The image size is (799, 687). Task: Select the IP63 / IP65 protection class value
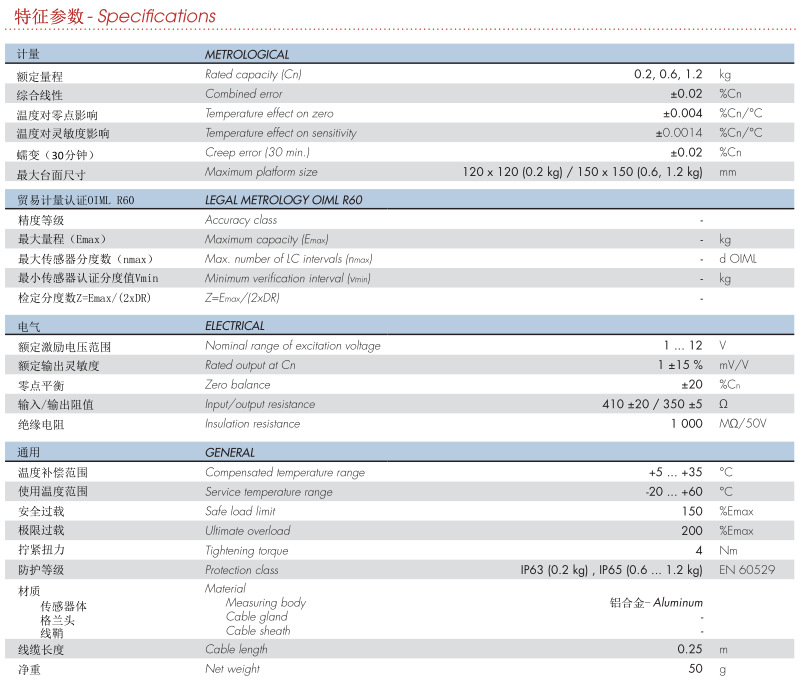click(x=611, y=570)
